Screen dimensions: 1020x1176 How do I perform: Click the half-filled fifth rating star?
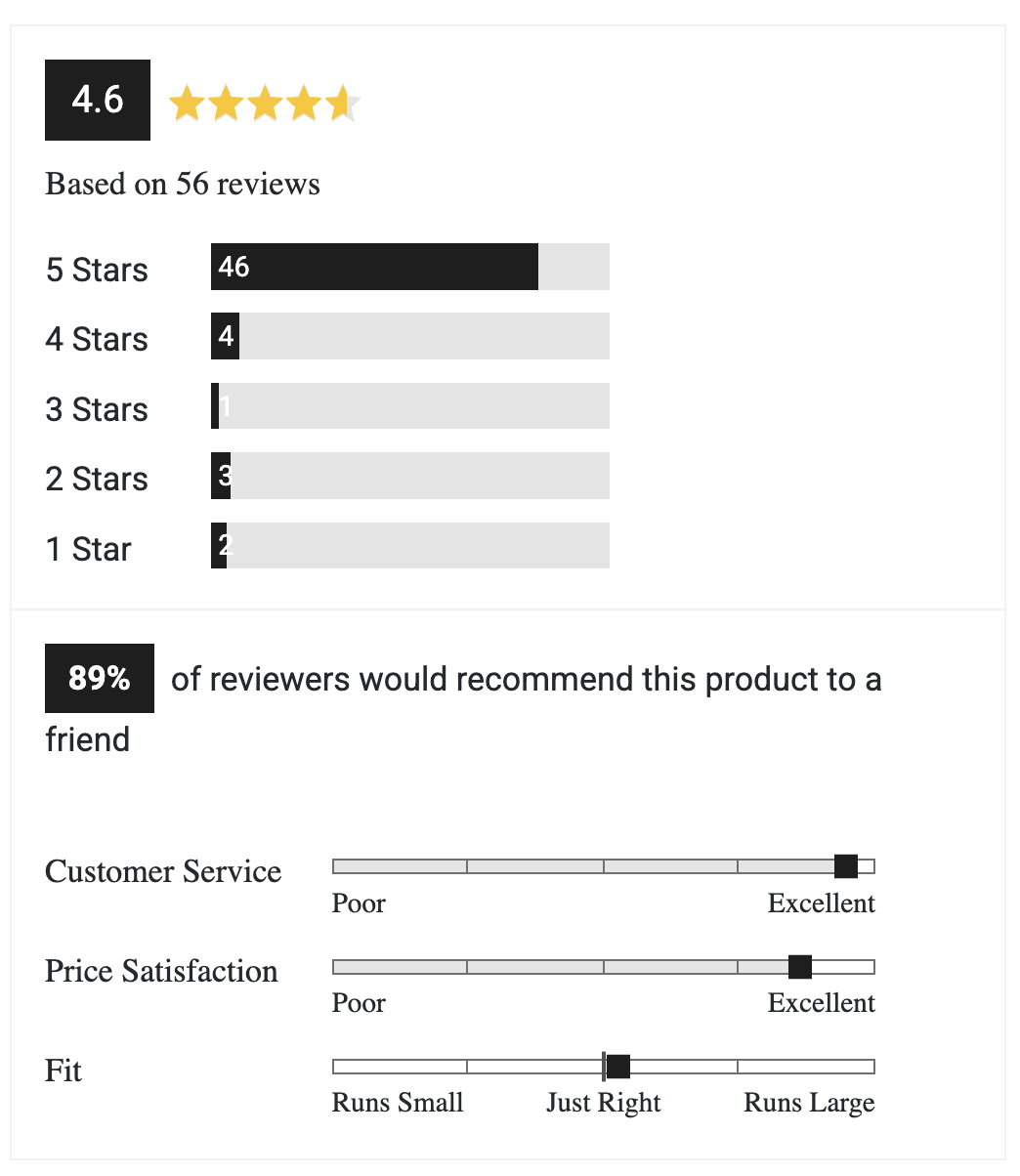[x=343, y=104]
